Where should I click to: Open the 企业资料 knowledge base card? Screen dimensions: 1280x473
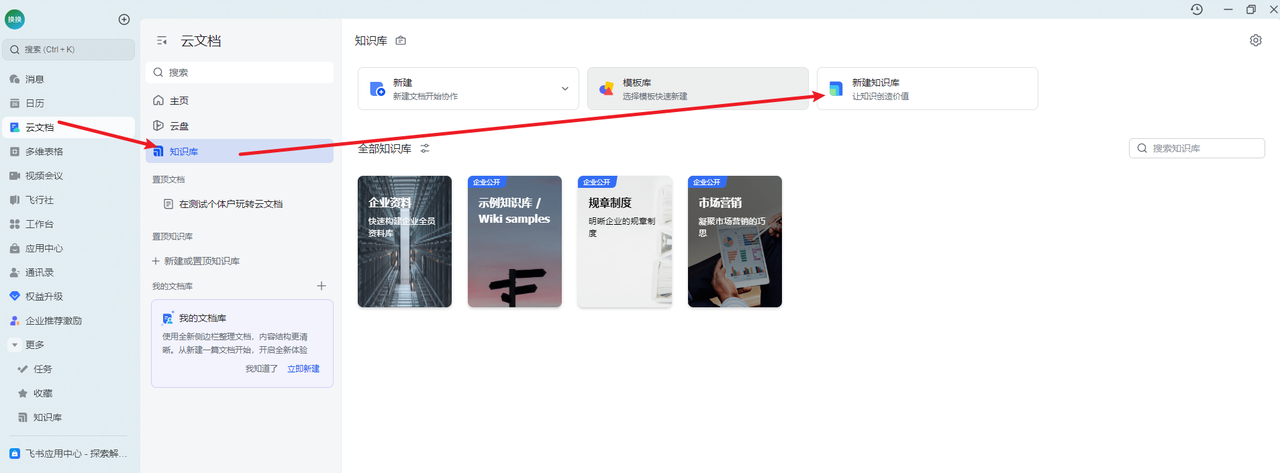coord(404,241)
